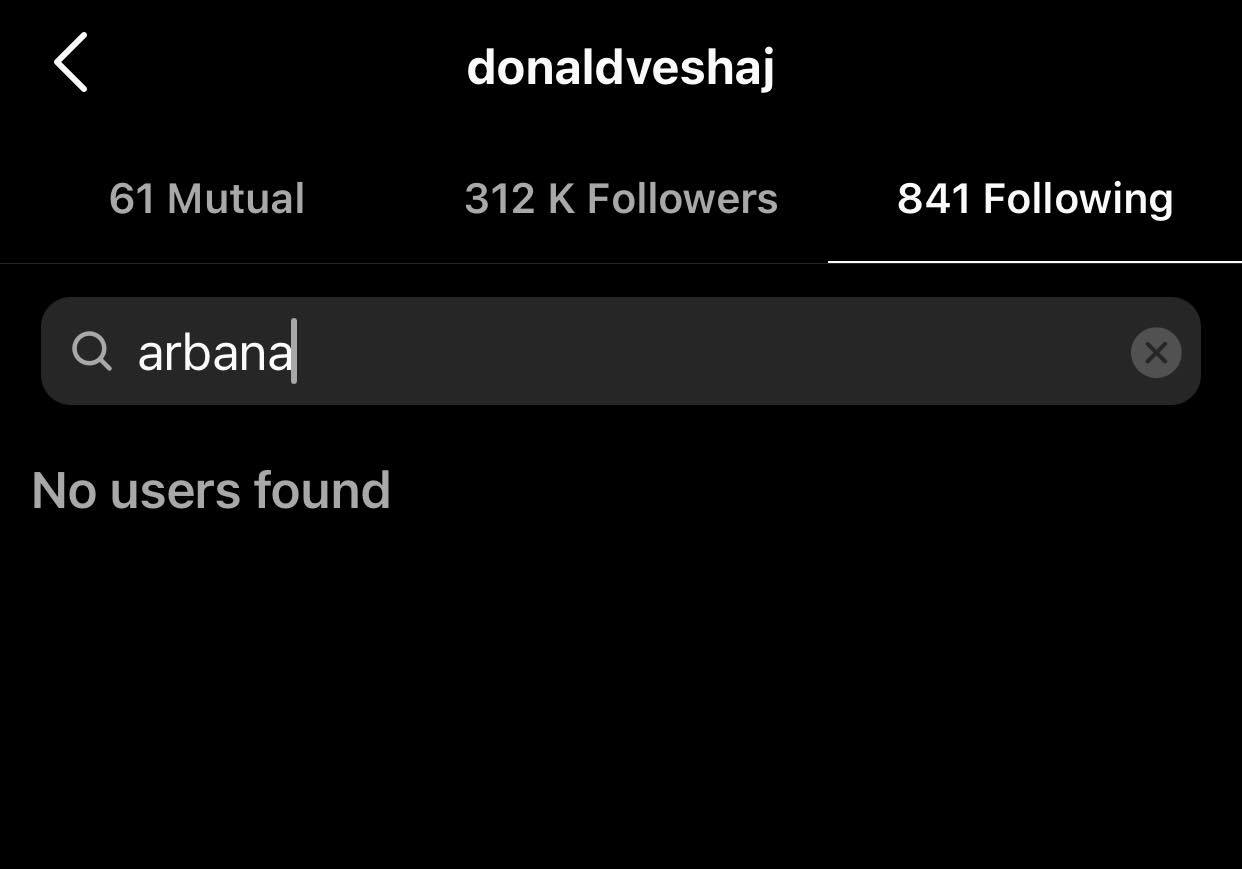Click the underlined Following tab label

pyautogui.click(x=1035, y=198)
